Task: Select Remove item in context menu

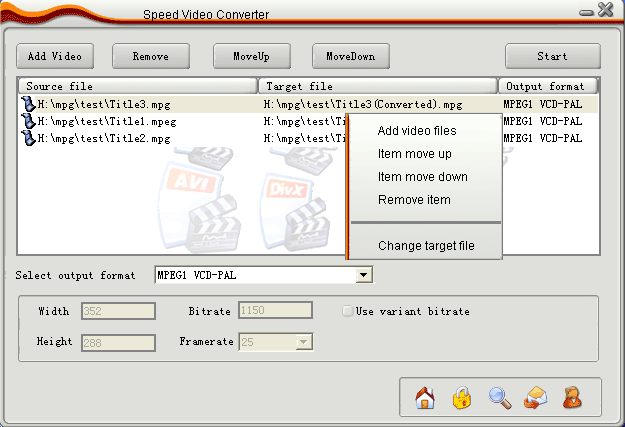Action: pyautogui.click(x=414, y=200)
